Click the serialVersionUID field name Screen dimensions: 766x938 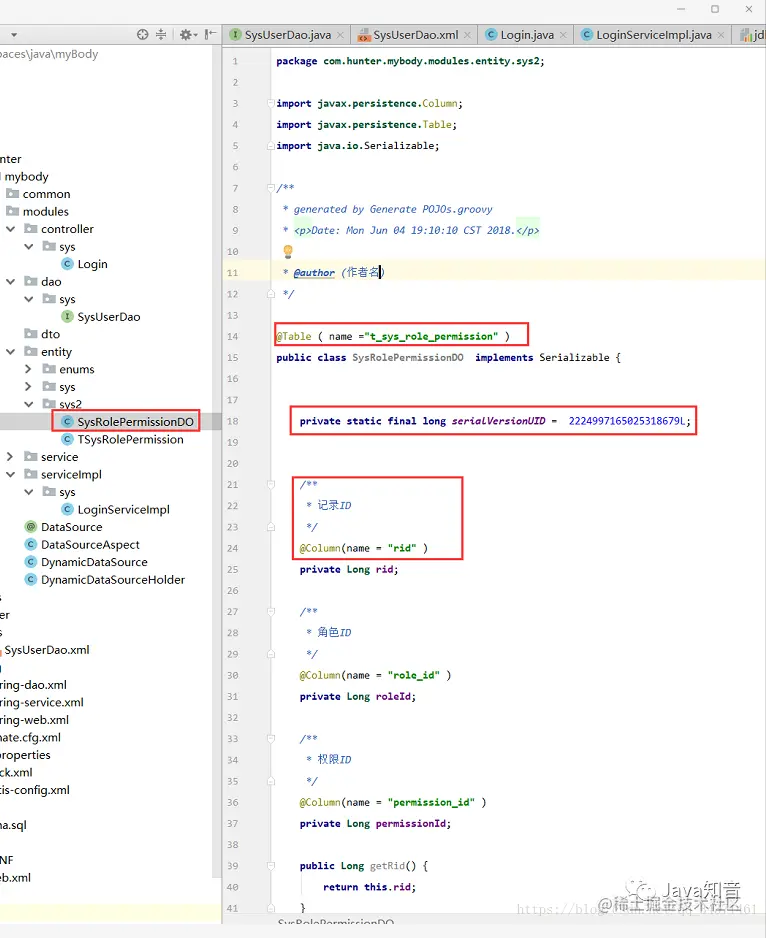pyautogui.click(x=498, y=421)
